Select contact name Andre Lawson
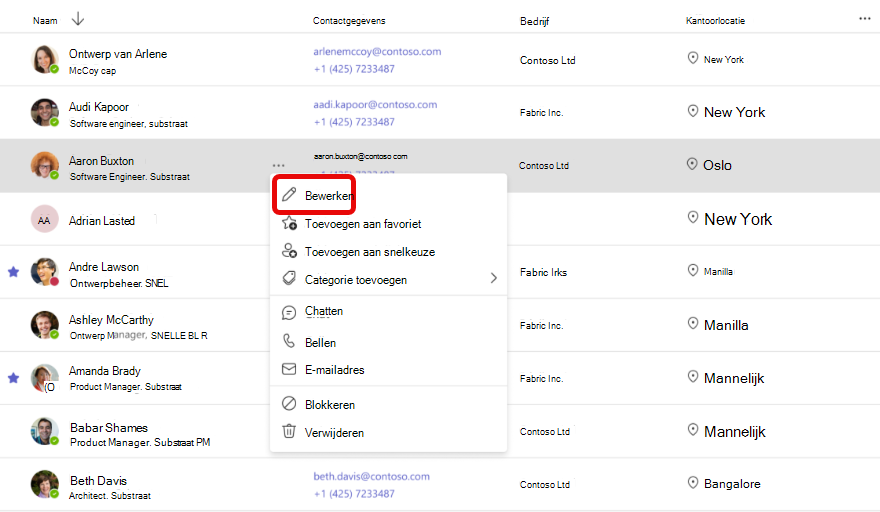The image size is (880, 512). [104, 267]
